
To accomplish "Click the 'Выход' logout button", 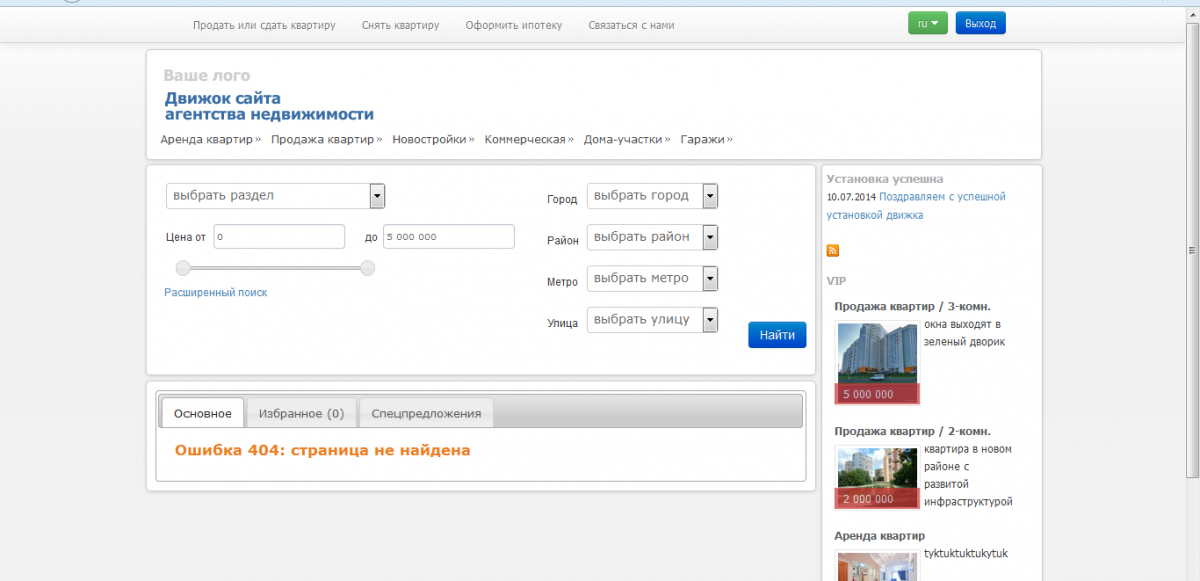I will (980, 24).
